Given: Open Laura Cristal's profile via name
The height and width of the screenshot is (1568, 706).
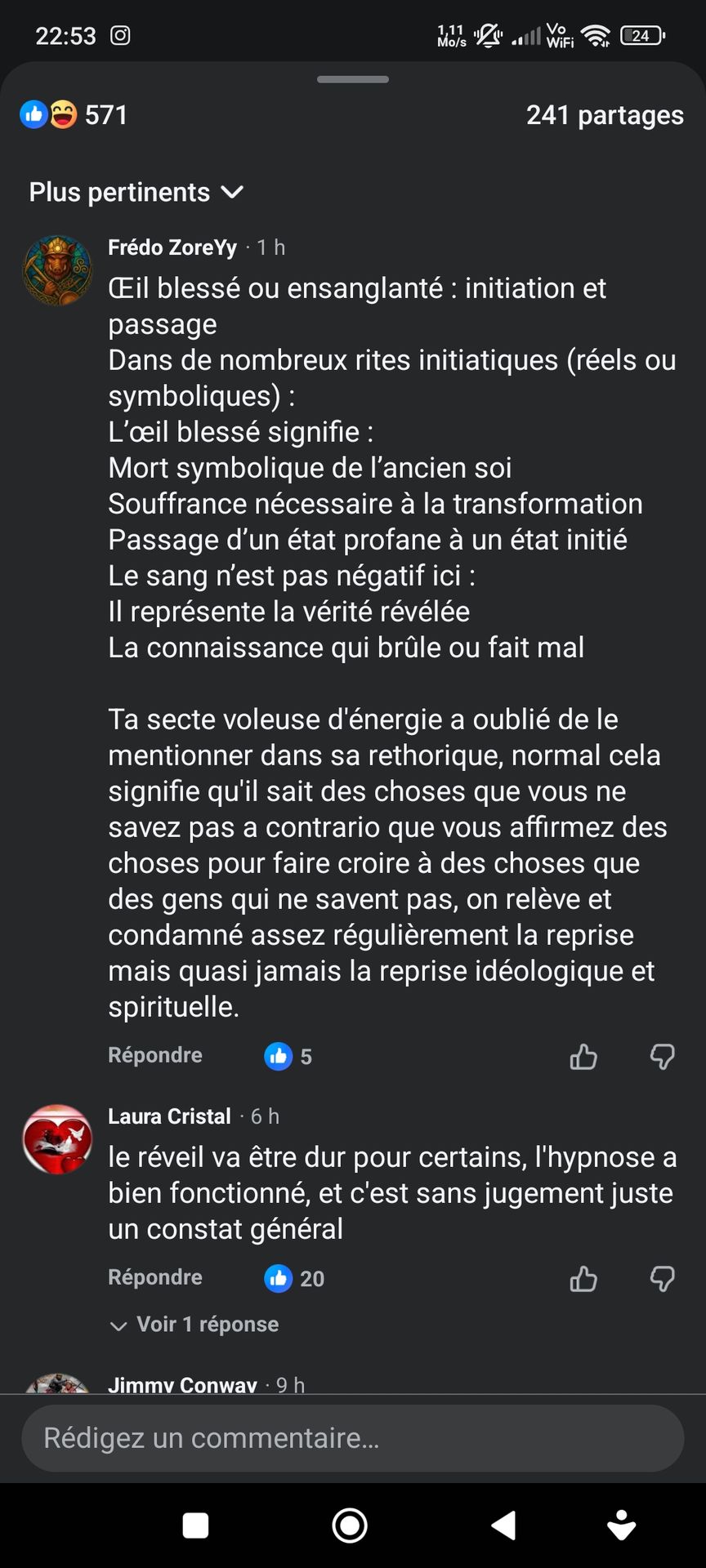Looking at the screenshot, I should click(x=169, y=1116).
